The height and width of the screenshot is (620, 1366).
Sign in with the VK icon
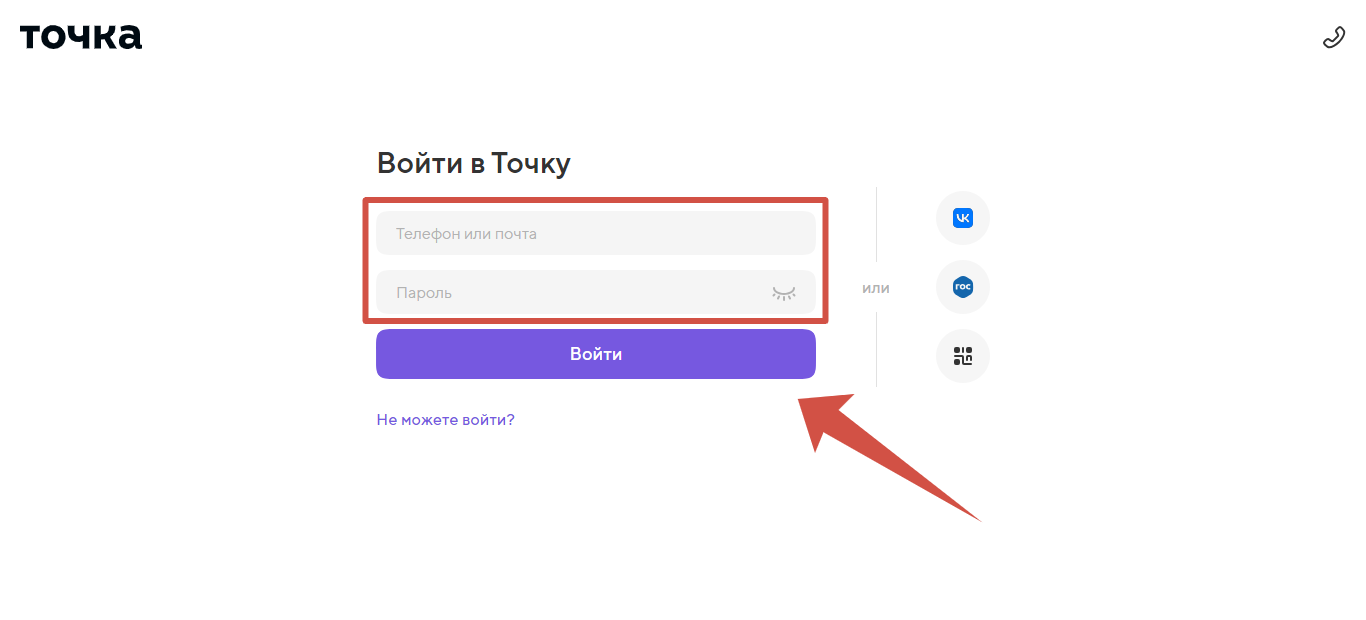(962, 218)
